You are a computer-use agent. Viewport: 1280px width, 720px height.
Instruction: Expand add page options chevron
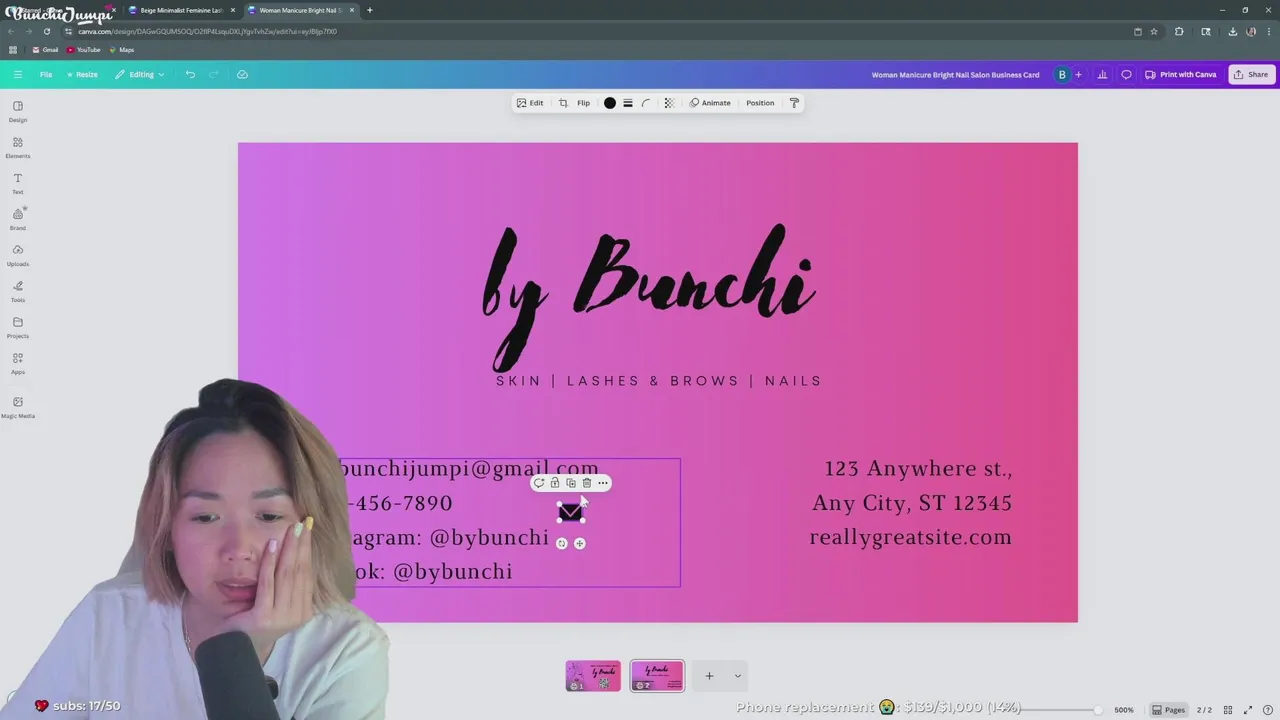pos(738,676)
